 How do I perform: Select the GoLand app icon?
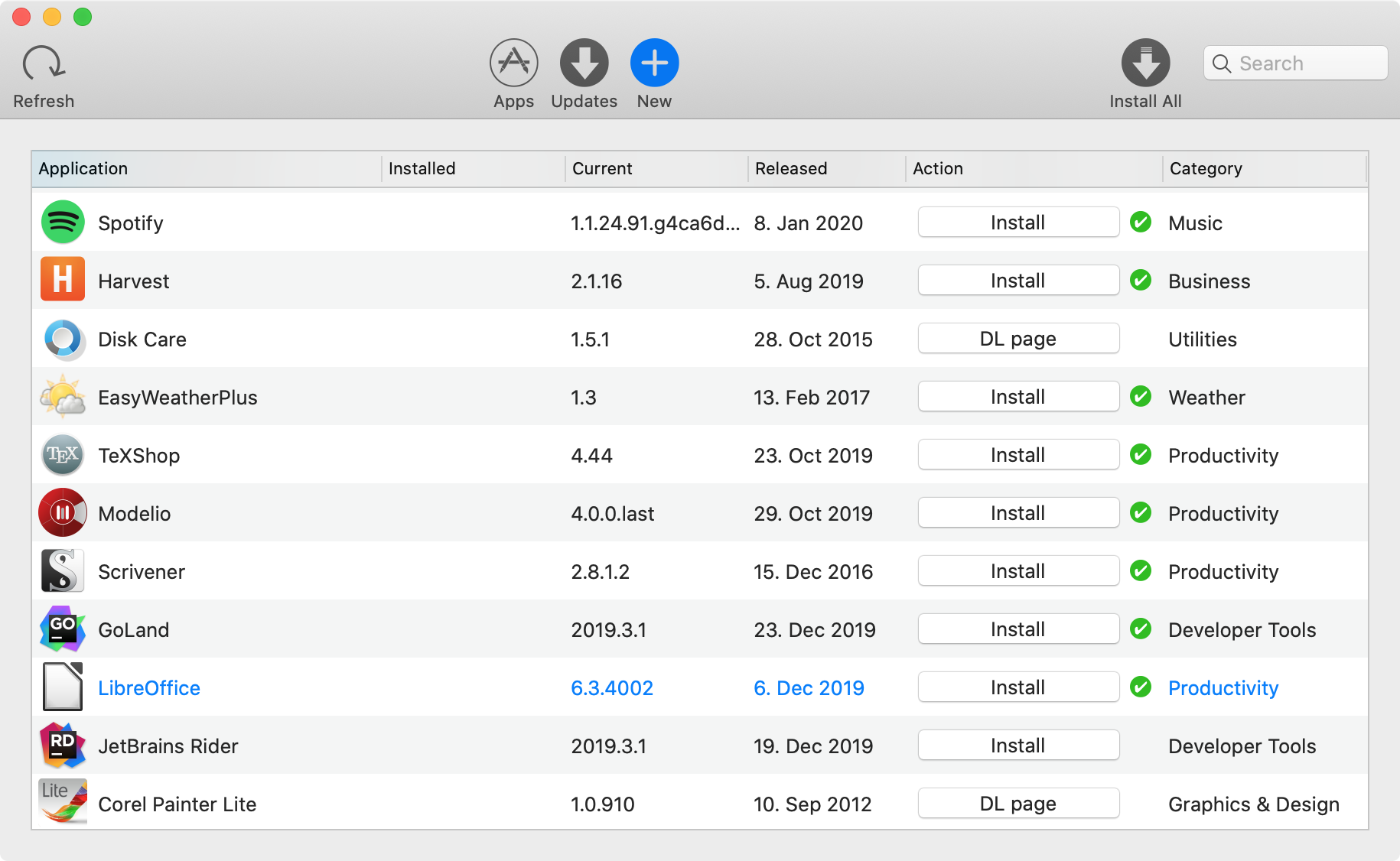pyautogui.click(x=63, y=629)
